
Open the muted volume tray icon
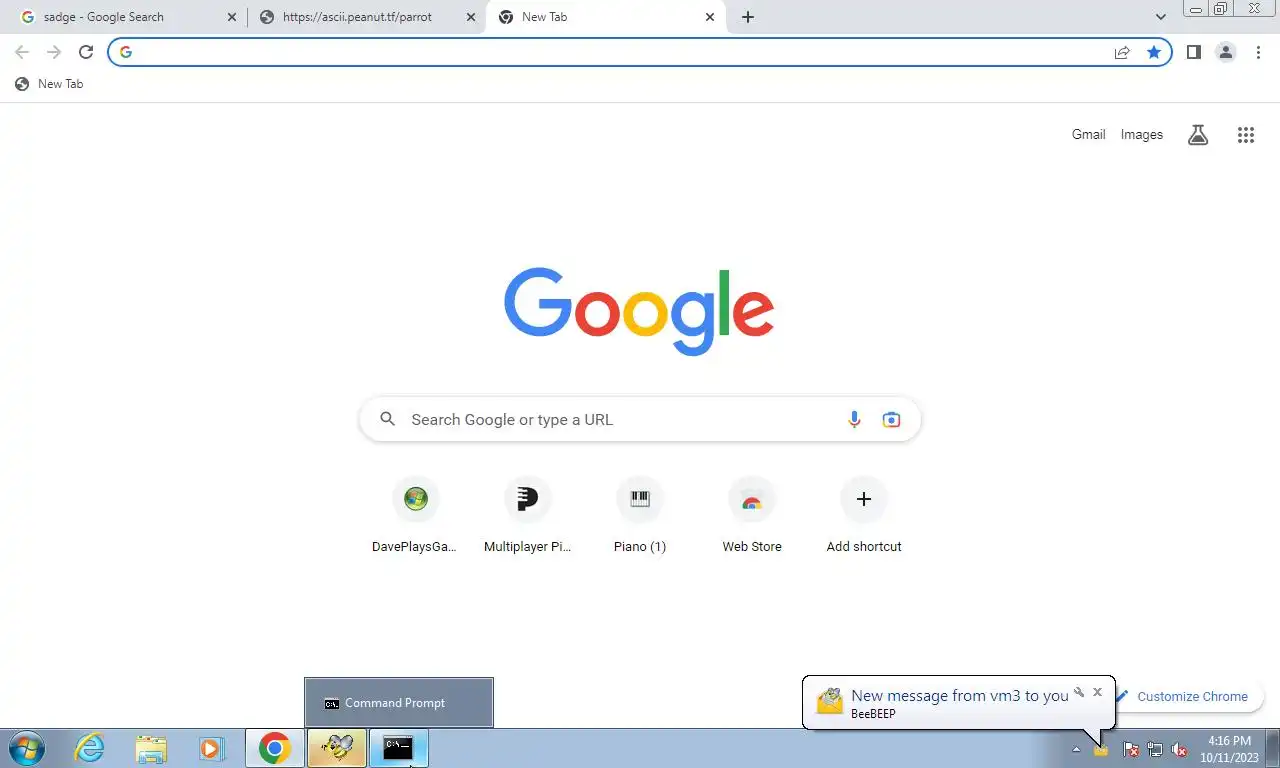(1180, 749)
